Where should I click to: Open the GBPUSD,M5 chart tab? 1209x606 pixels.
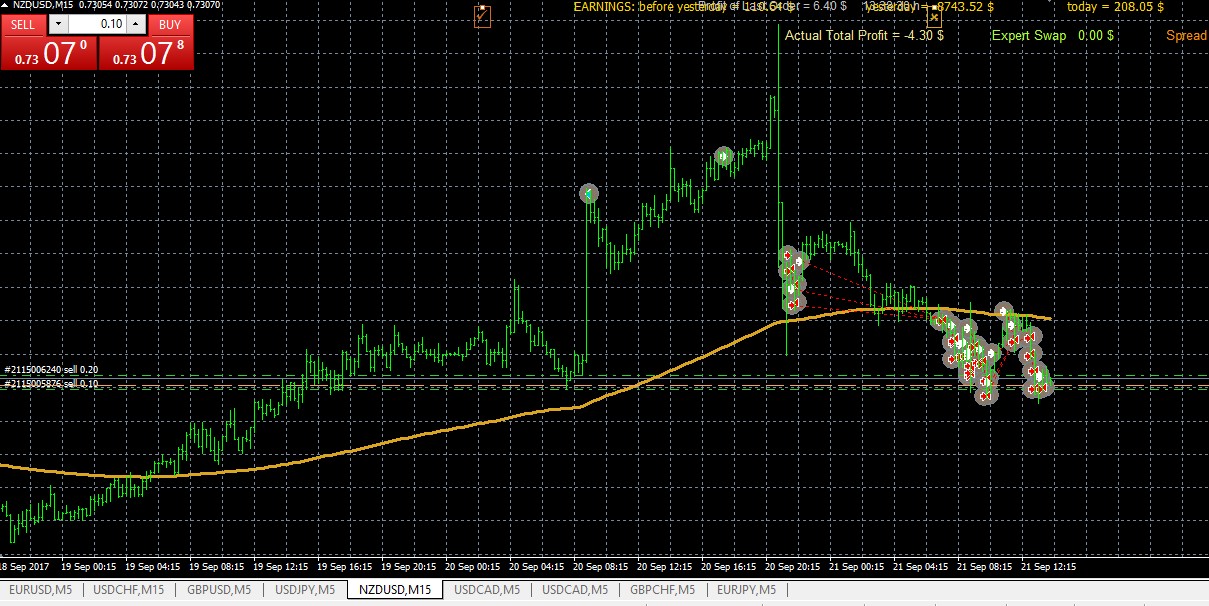(x=219, y=590)
